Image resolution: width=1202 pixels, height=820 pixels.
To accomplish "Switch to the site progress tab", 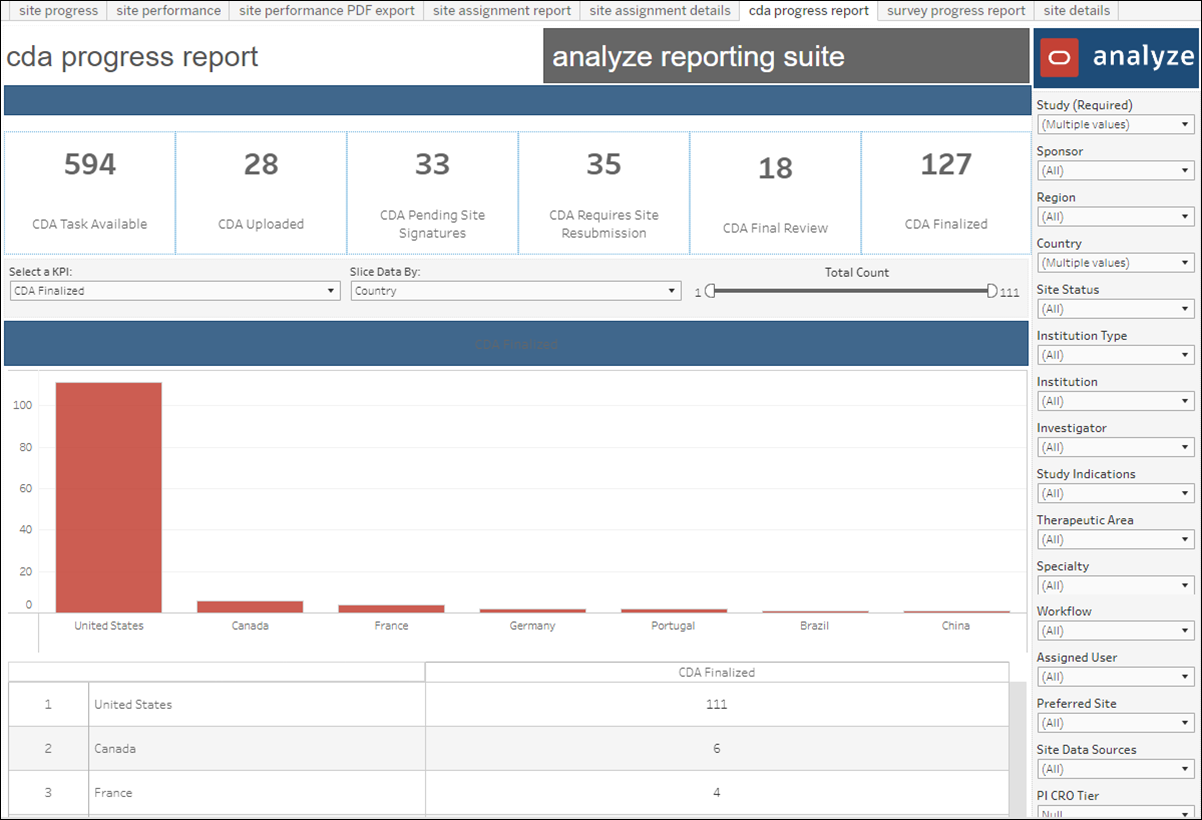I will (x=56, y=11).
